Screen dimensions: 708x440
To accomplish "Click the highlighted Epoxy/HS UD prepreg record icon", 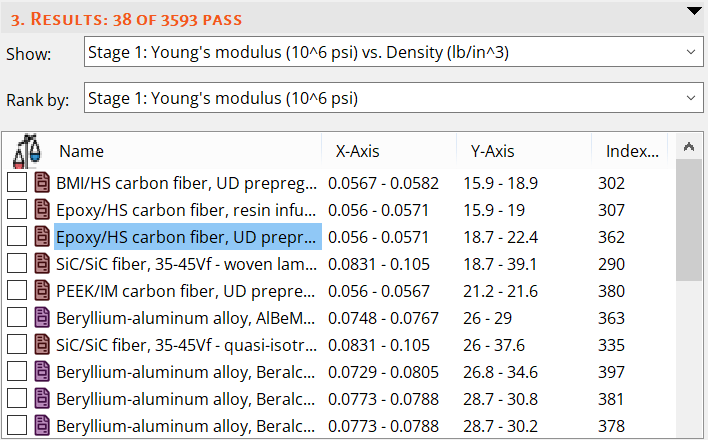I will [42, 237].
